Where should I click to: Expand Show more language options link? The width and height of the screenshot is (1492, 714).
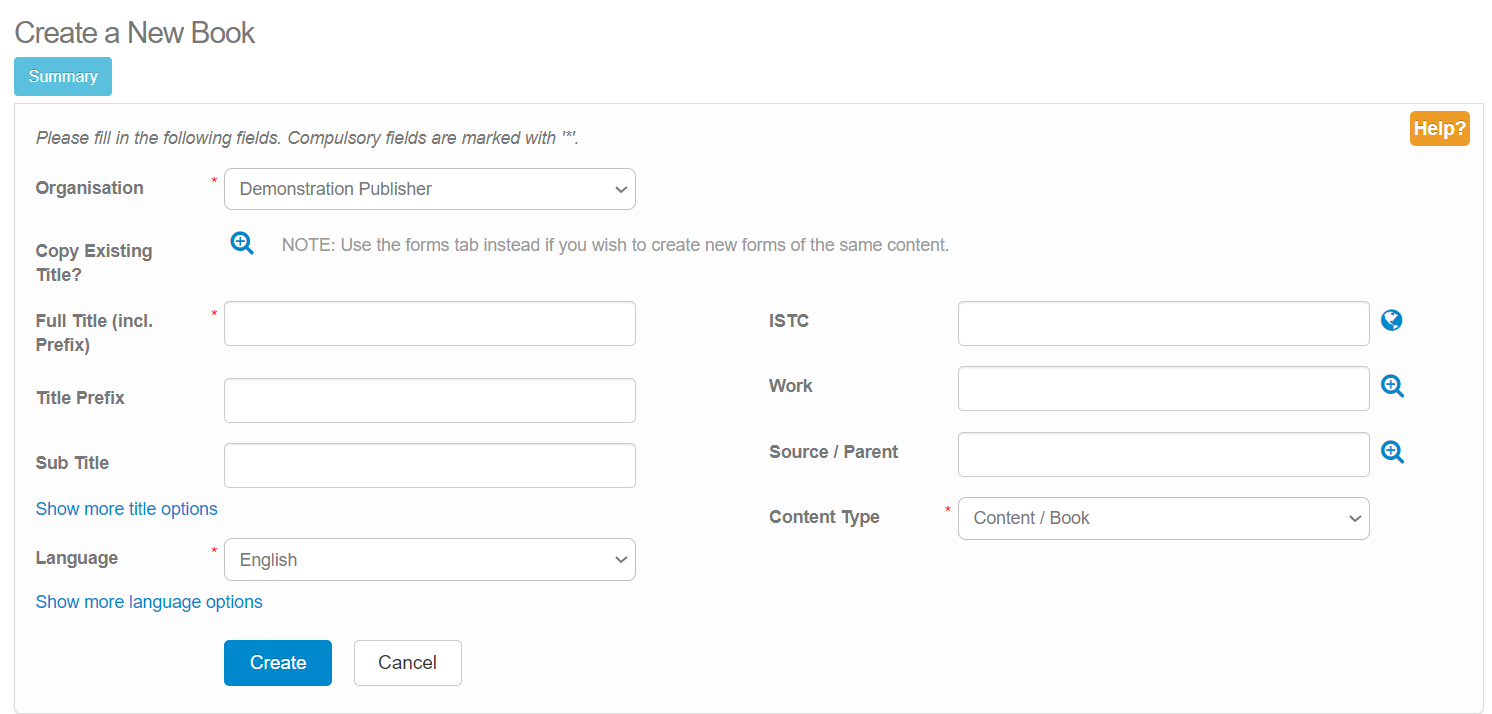(149, 602)
